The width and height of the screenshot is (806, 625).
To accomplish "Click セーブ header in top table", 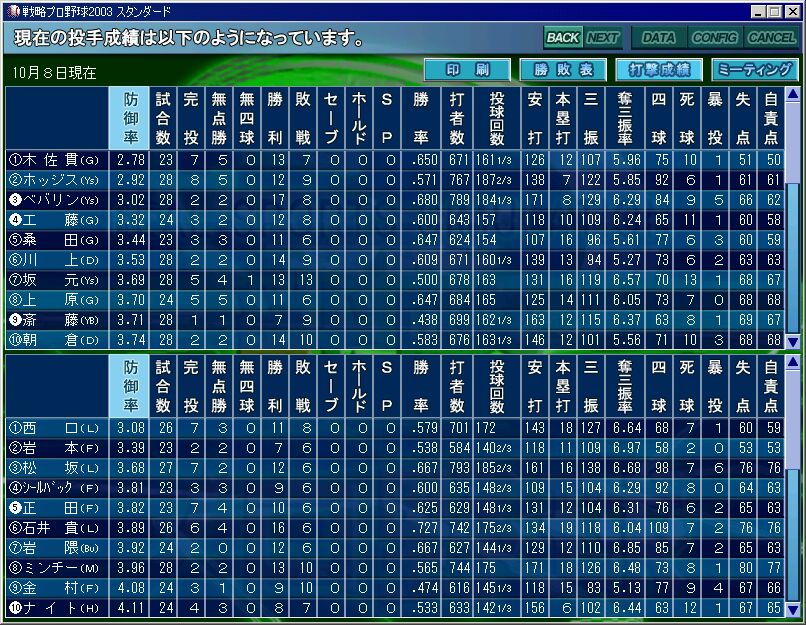I will [x=331, y=118].
